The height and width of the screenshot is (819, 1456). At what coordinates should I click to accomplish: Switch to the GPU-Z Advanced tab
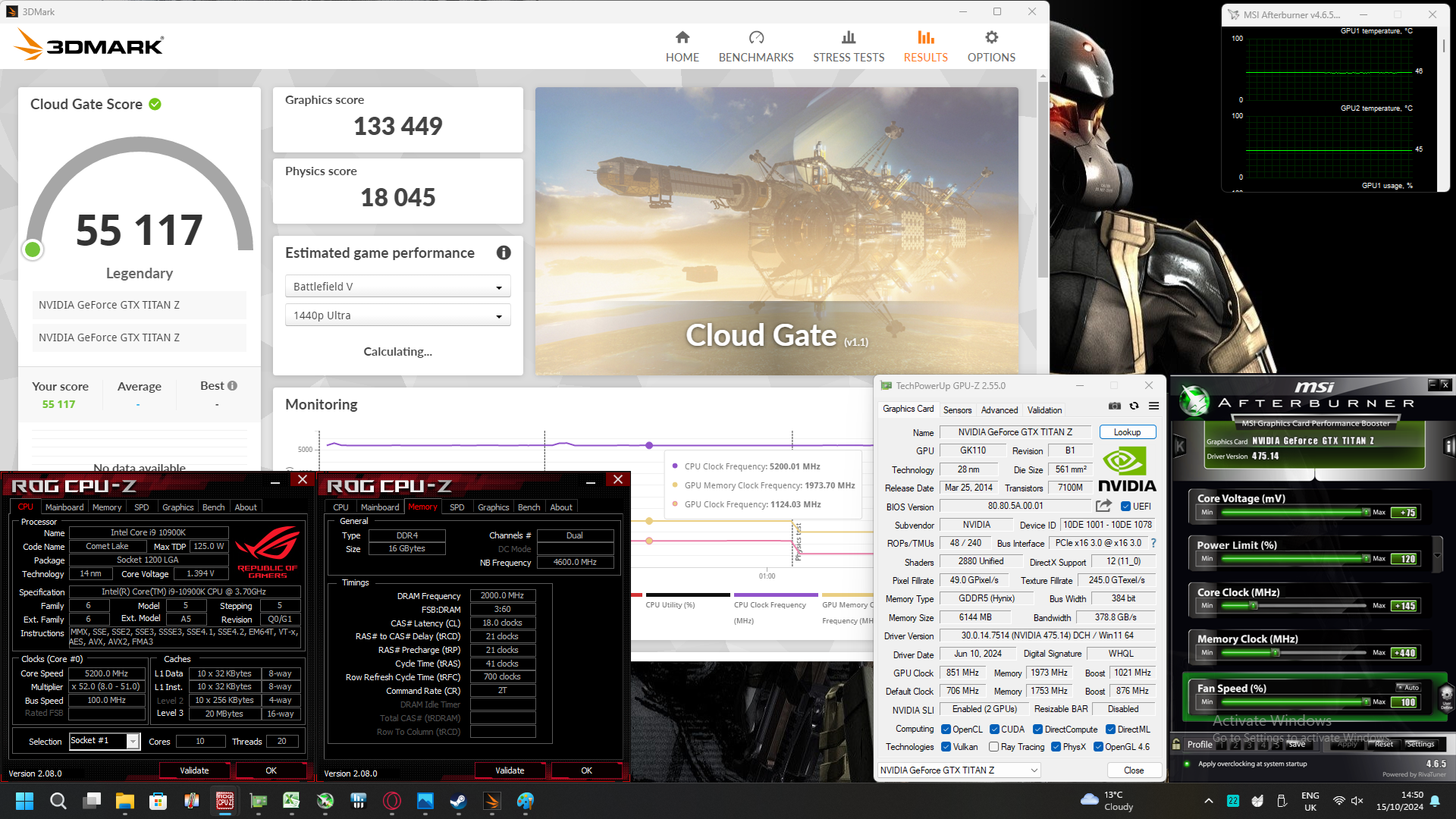(999, 409)
